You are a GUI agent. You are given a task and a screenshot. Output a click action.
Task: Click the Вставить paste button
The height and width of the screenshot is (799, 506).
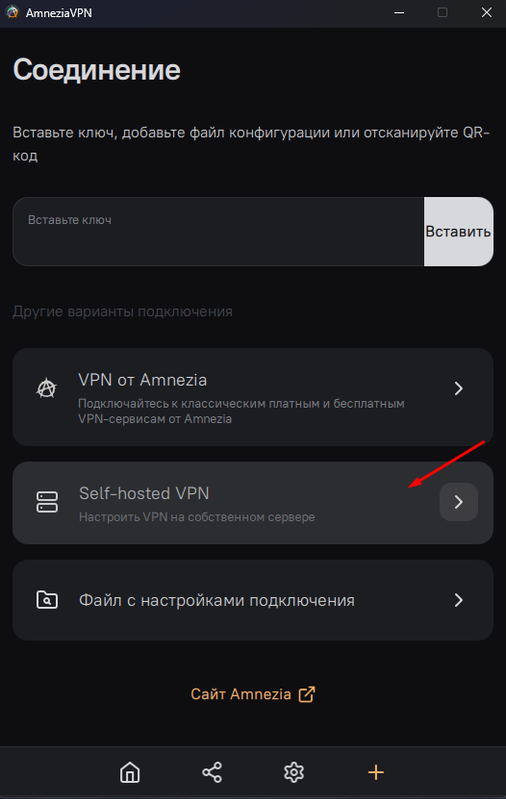(x=459, y=231)
